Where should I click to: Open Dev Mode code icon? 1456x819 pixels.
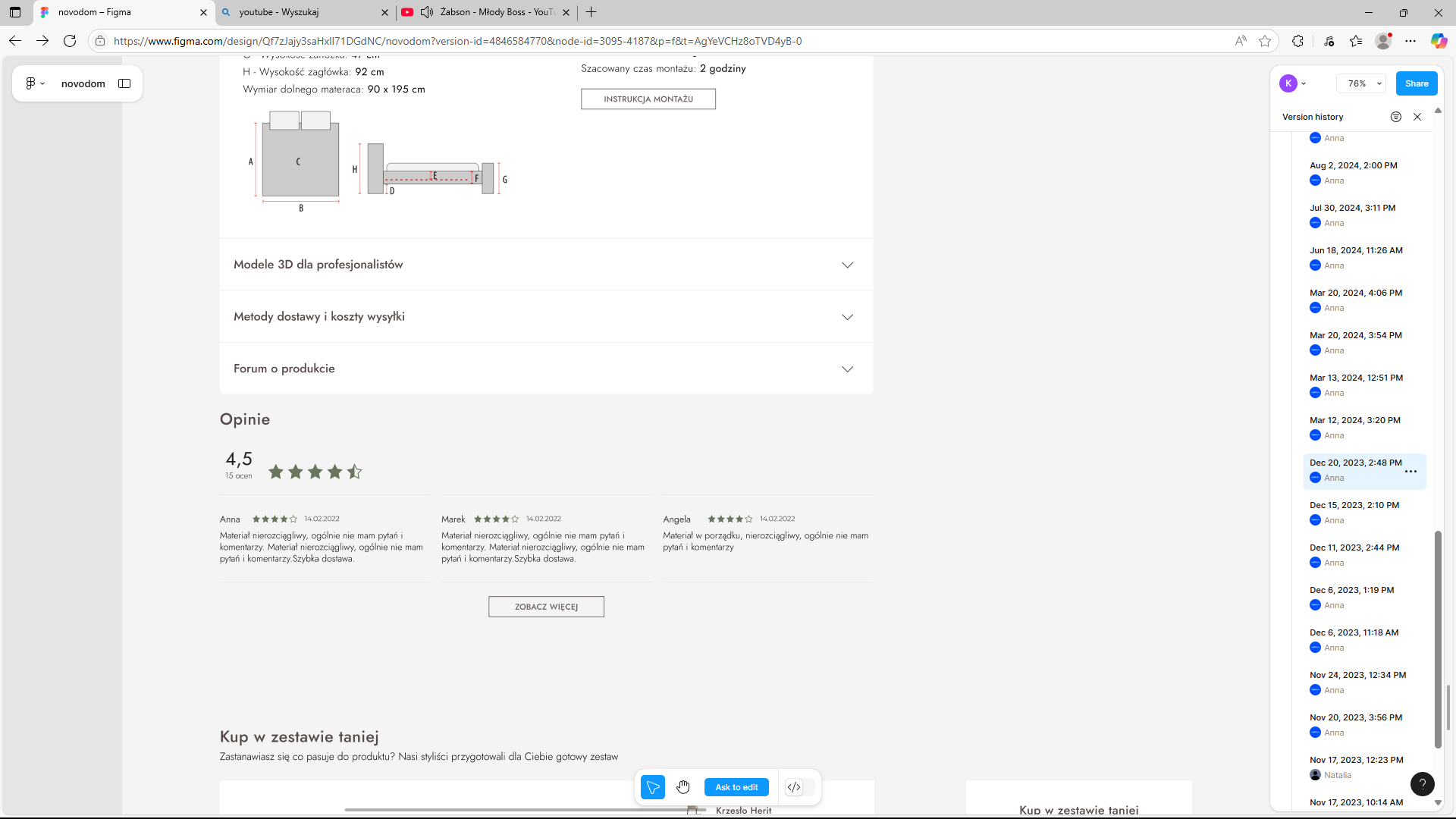point(794,787)
